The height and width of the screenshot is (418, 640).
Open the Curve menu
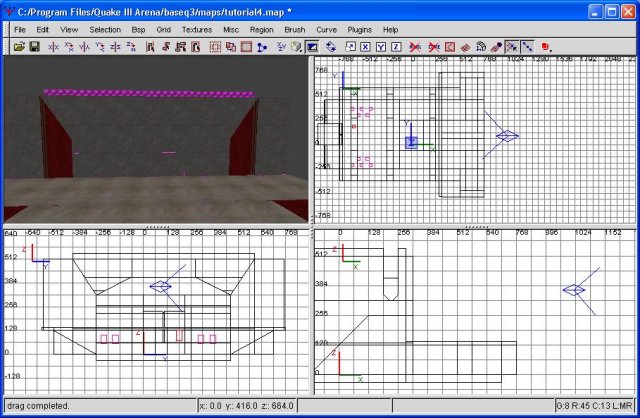326,29
